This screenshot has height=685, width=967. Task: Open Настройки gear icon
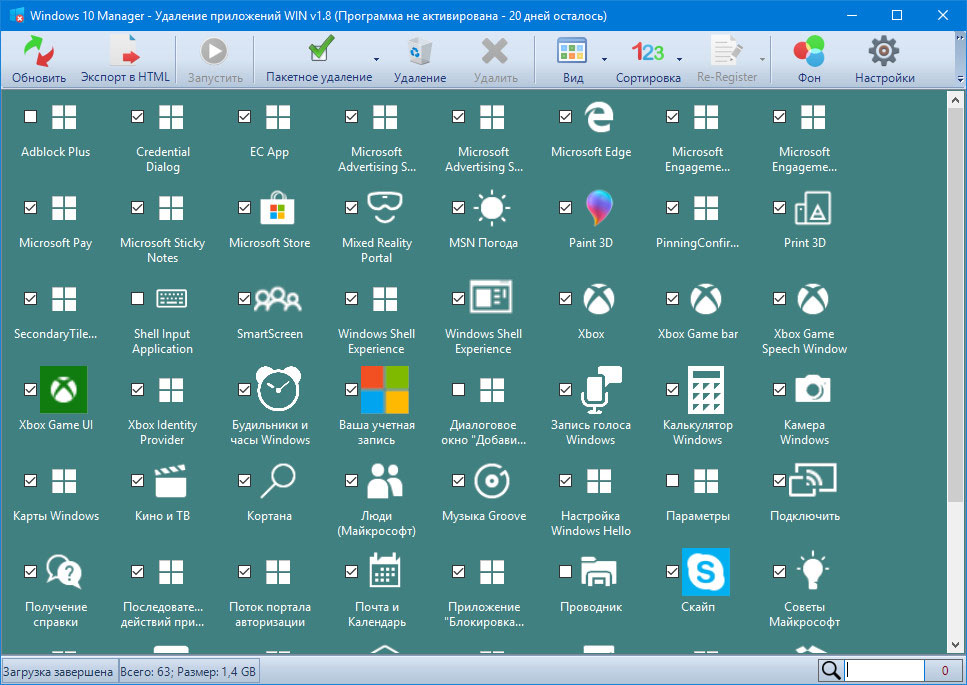tap(884, 52)
